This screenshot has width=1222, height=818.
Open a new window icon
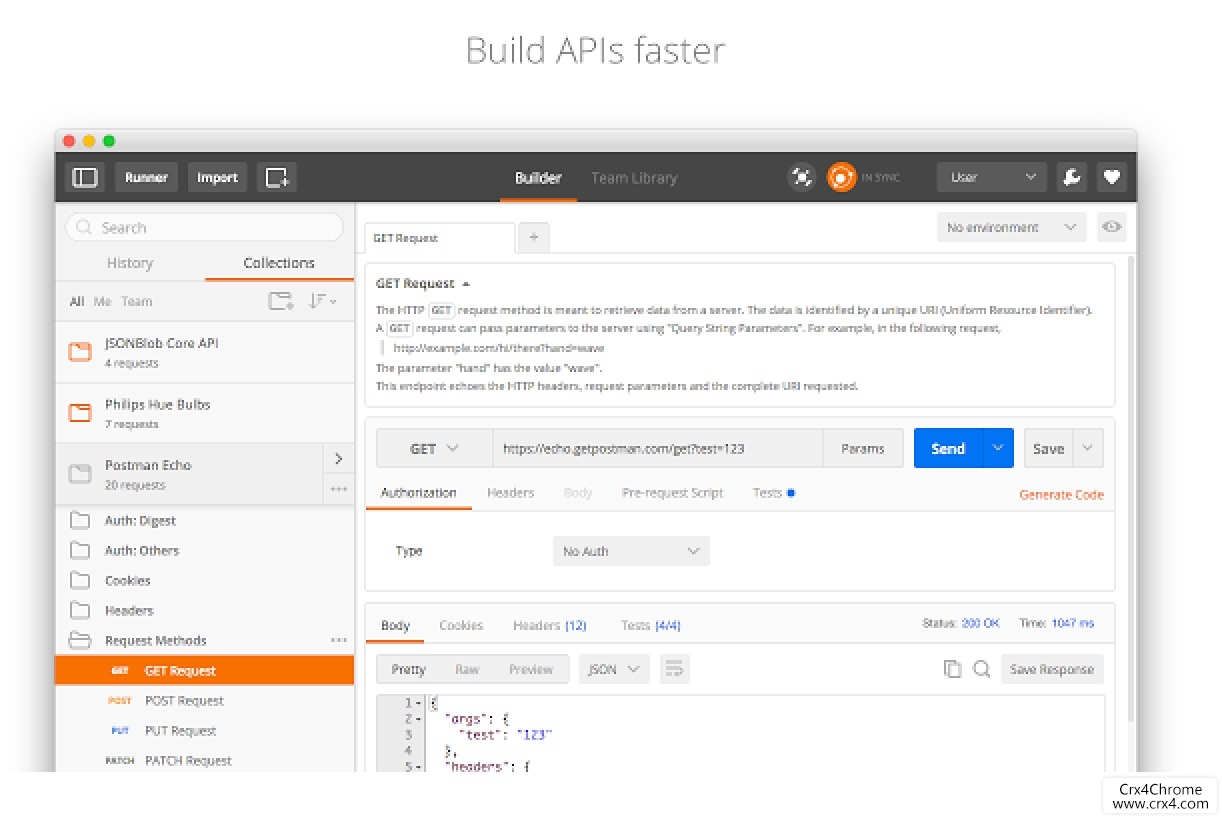tap(277, 178)
